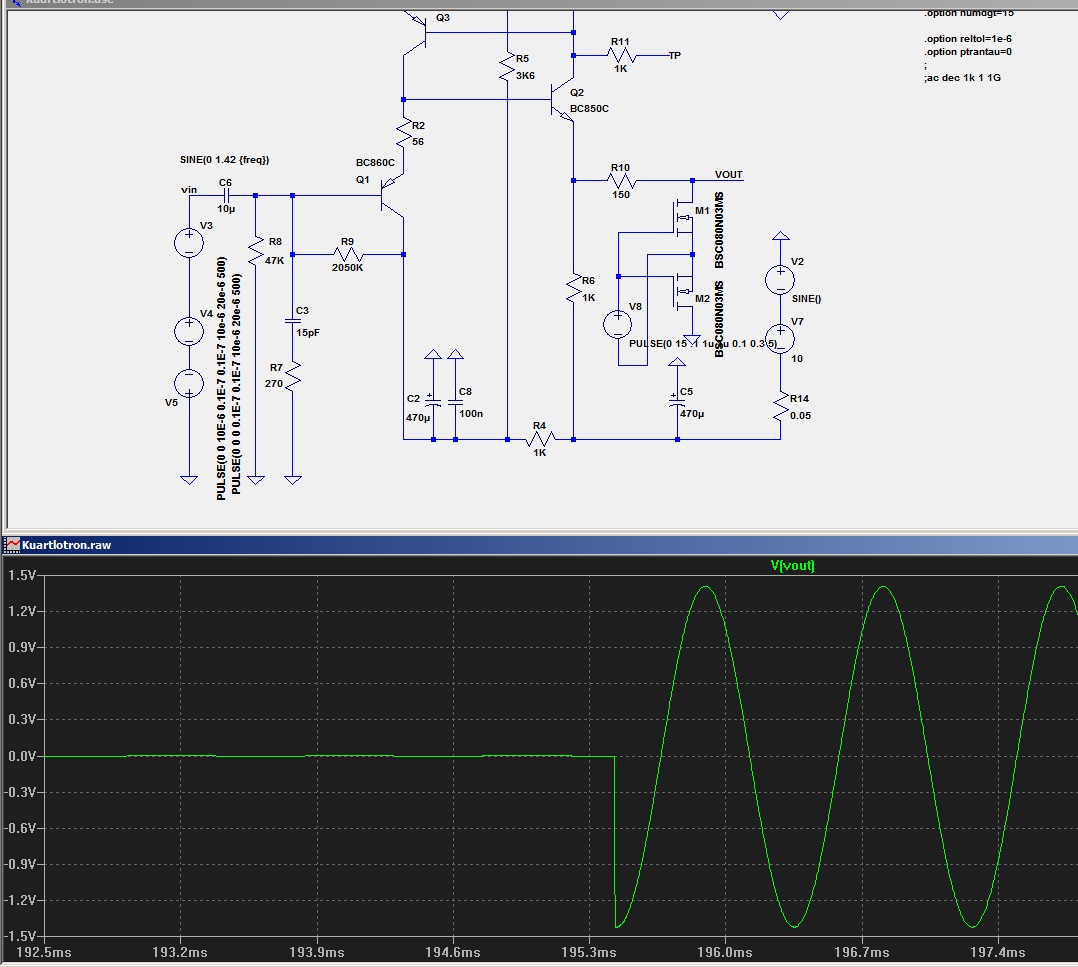Click the -1.5V vertical axis label
The height and width of the screenshot is (967, 1078).
(x=20, y=936)
